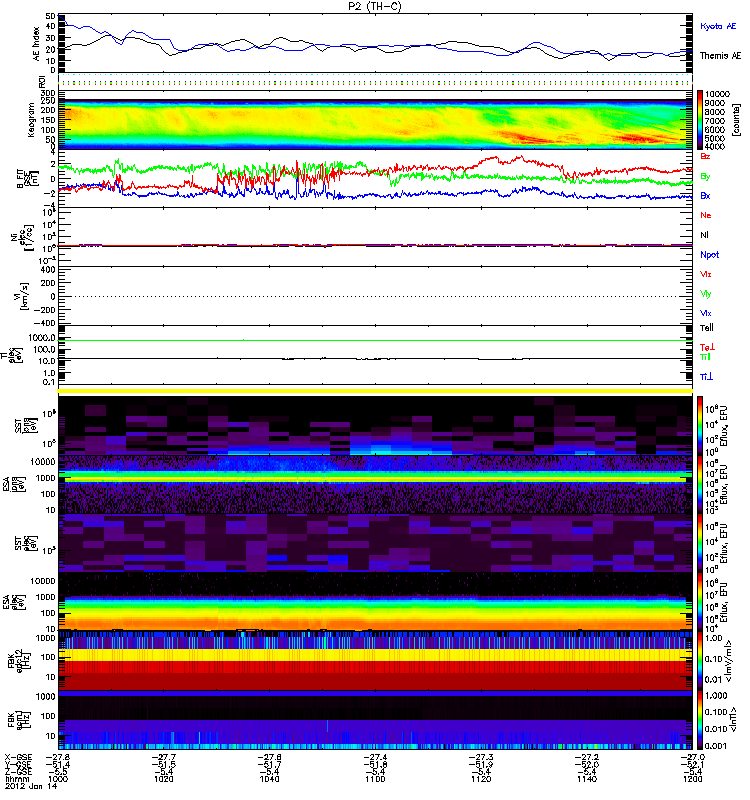
Task: Click the green 'Viy' velocity legend label
Action: (706, 294)
